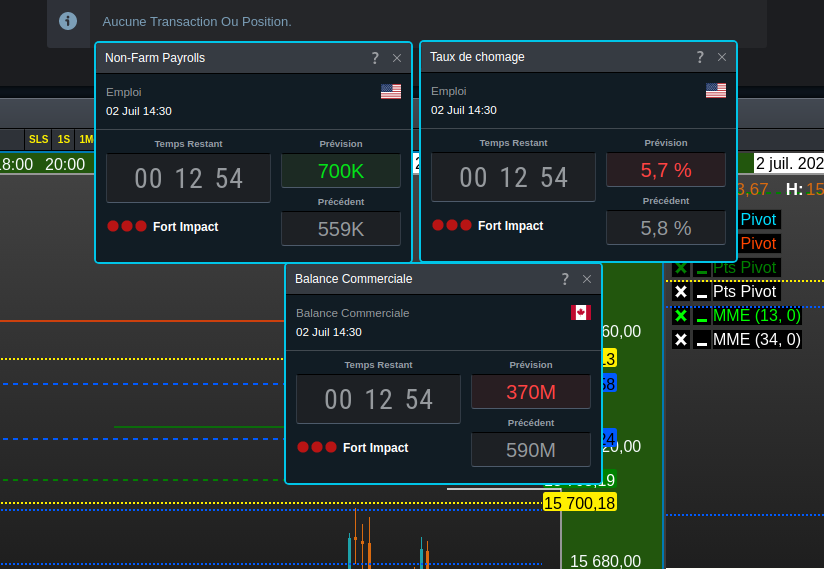The height and width of the screenshot is (569, 824).
Task: Minimize the white Pts Pivot indicator
Action: (701, 292)
